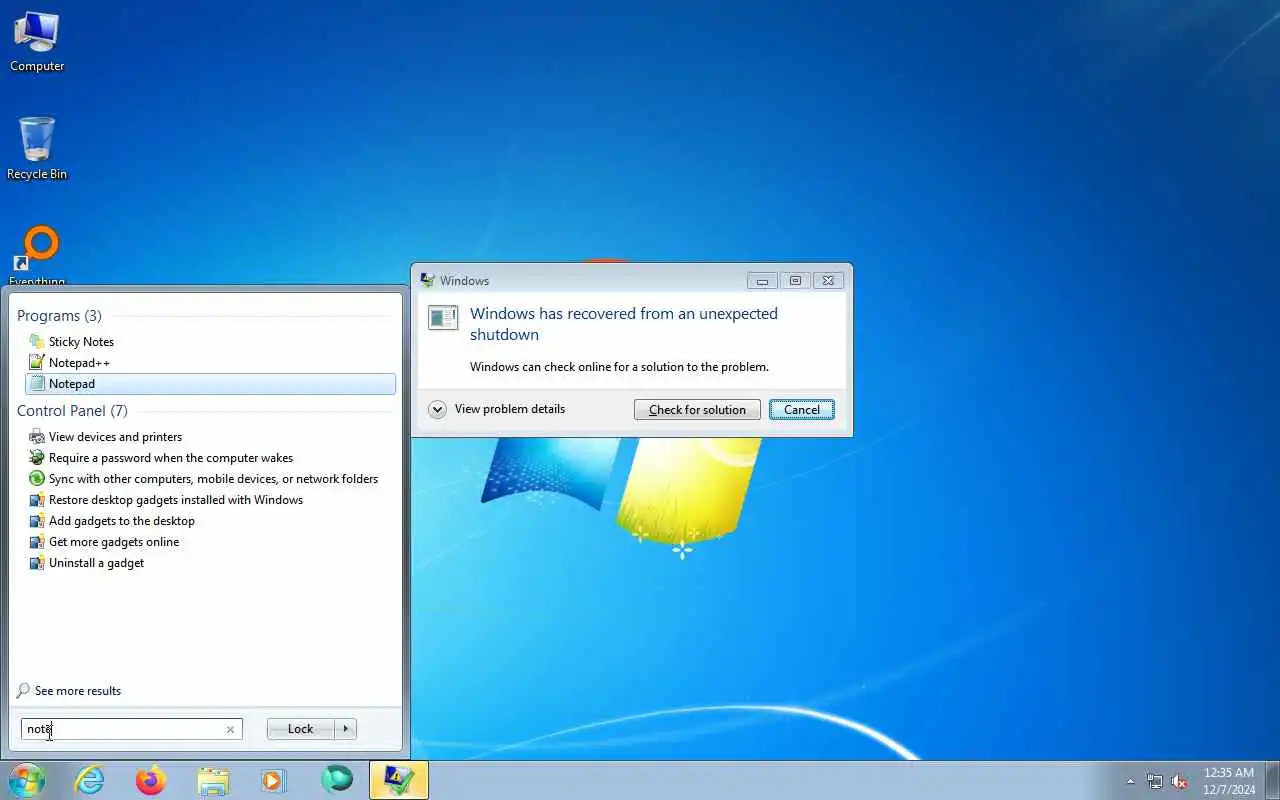
Task: Click the muted volume tray icon
Action: click(1180, 781)
